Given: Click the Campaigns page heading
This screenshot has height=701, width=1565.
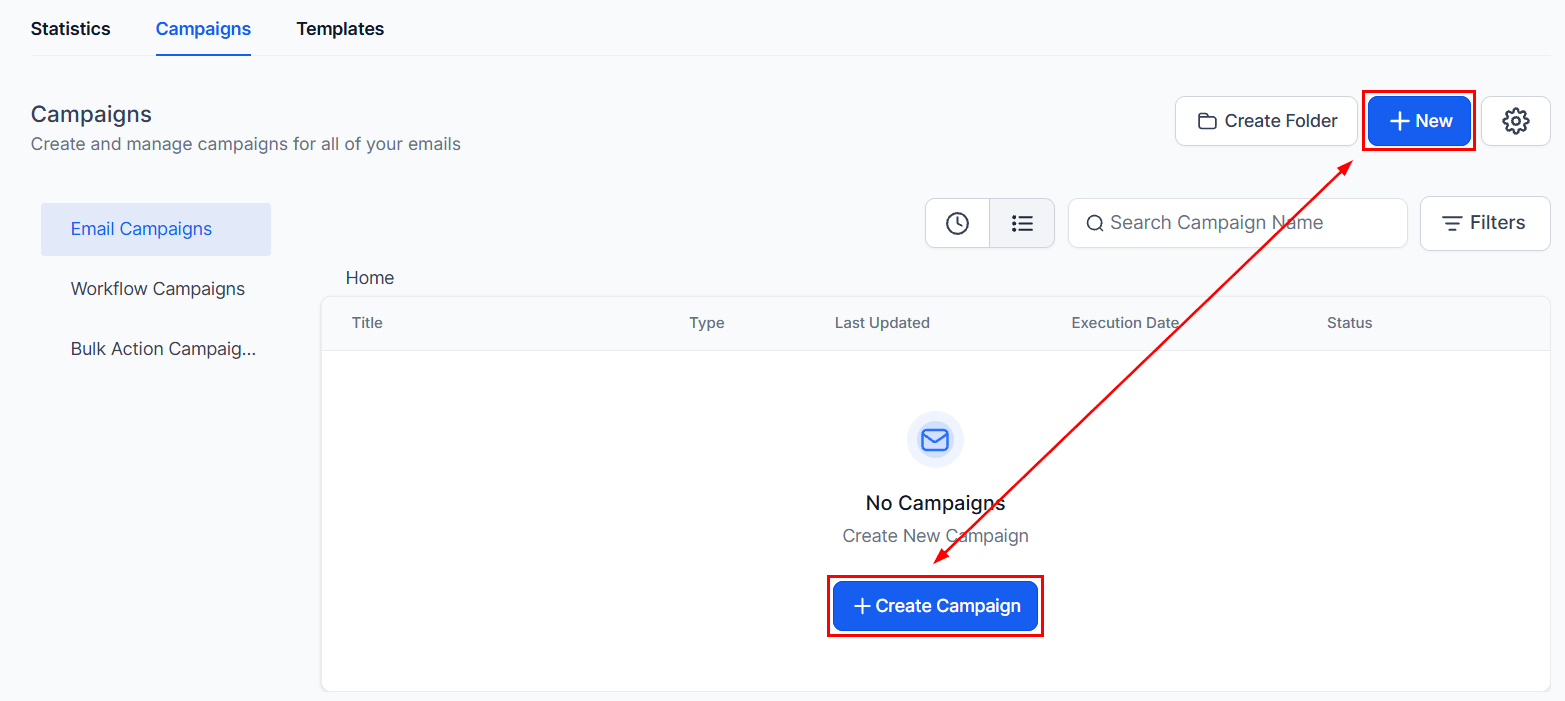Looking at the screenshot, I should (91, 114).
